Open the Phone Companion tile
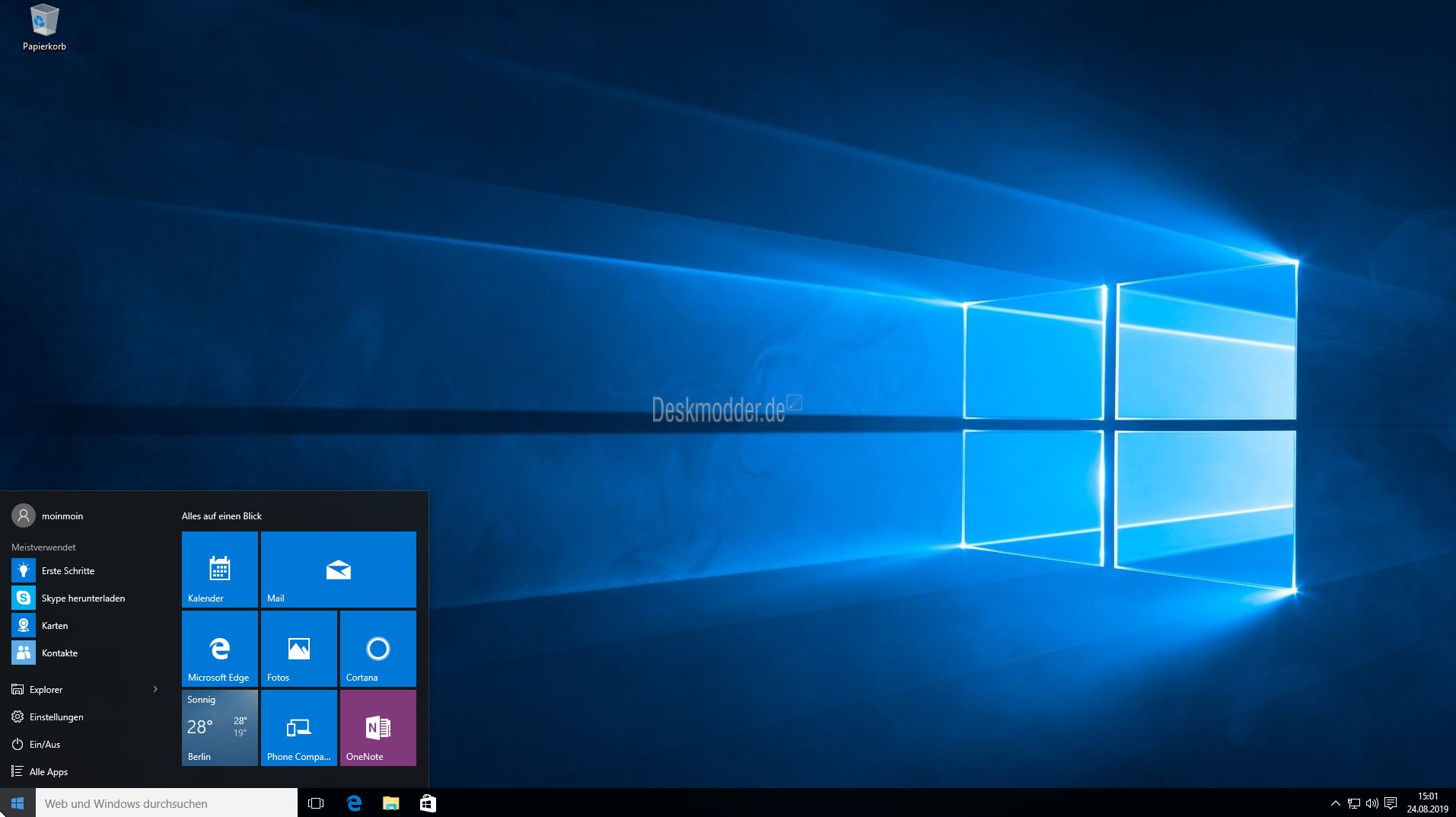 tap(299, 728)
